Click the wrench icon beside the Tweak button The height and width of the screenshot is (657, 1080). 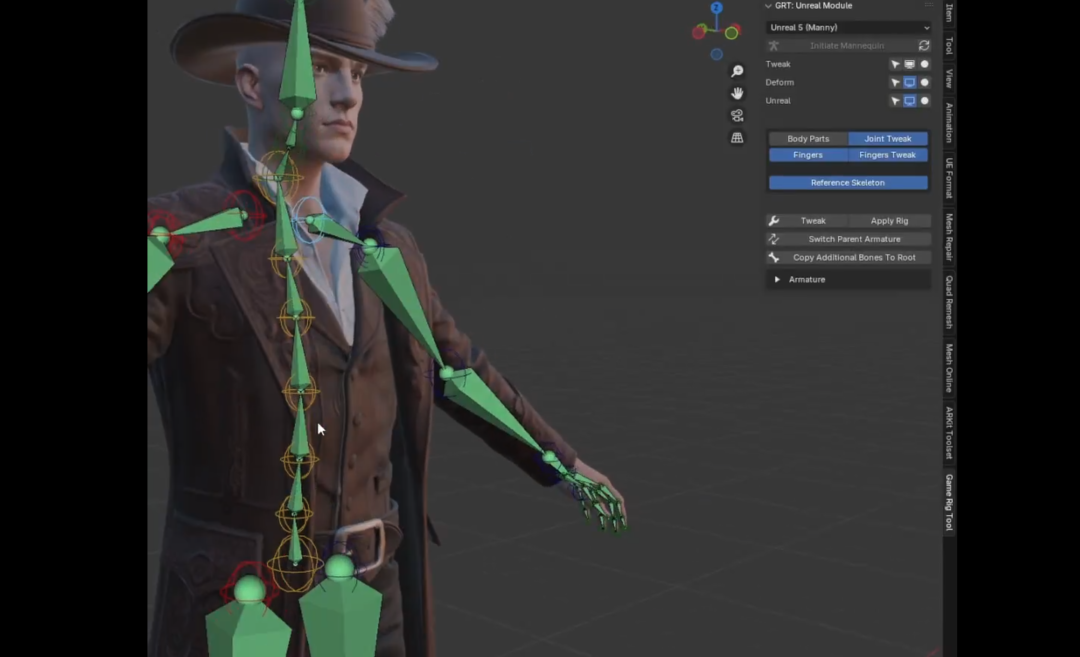(x=772, y=220)
